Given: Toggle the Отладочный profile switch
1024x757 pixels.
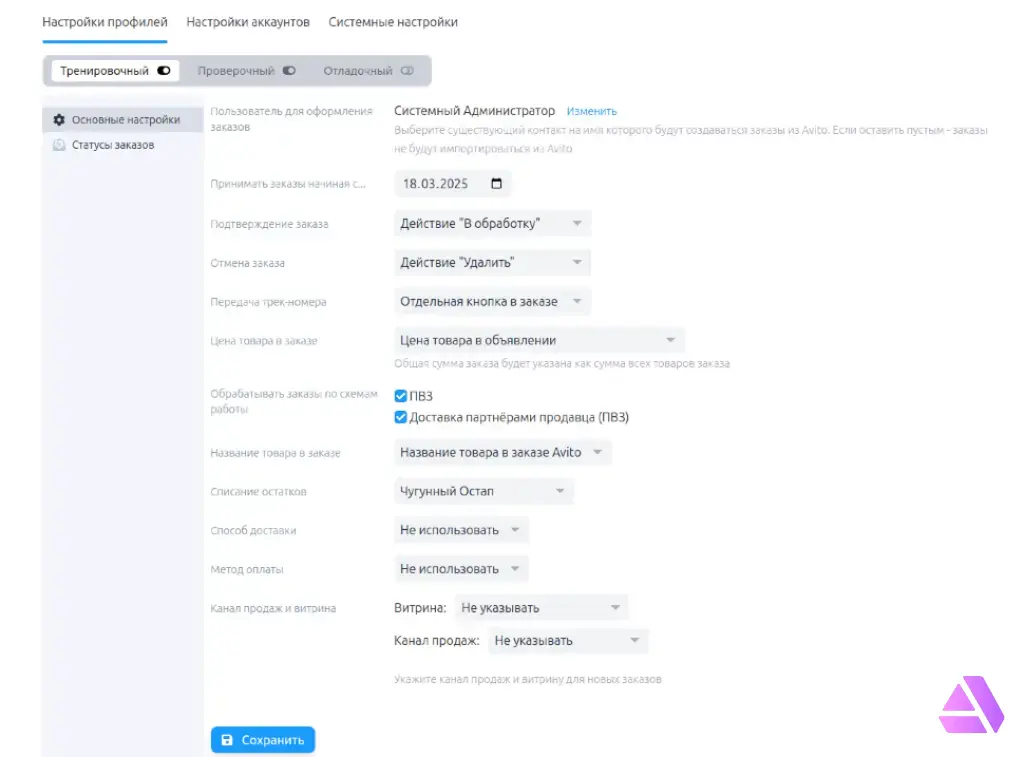Looking at the screenshot, I should pos(407,71).
